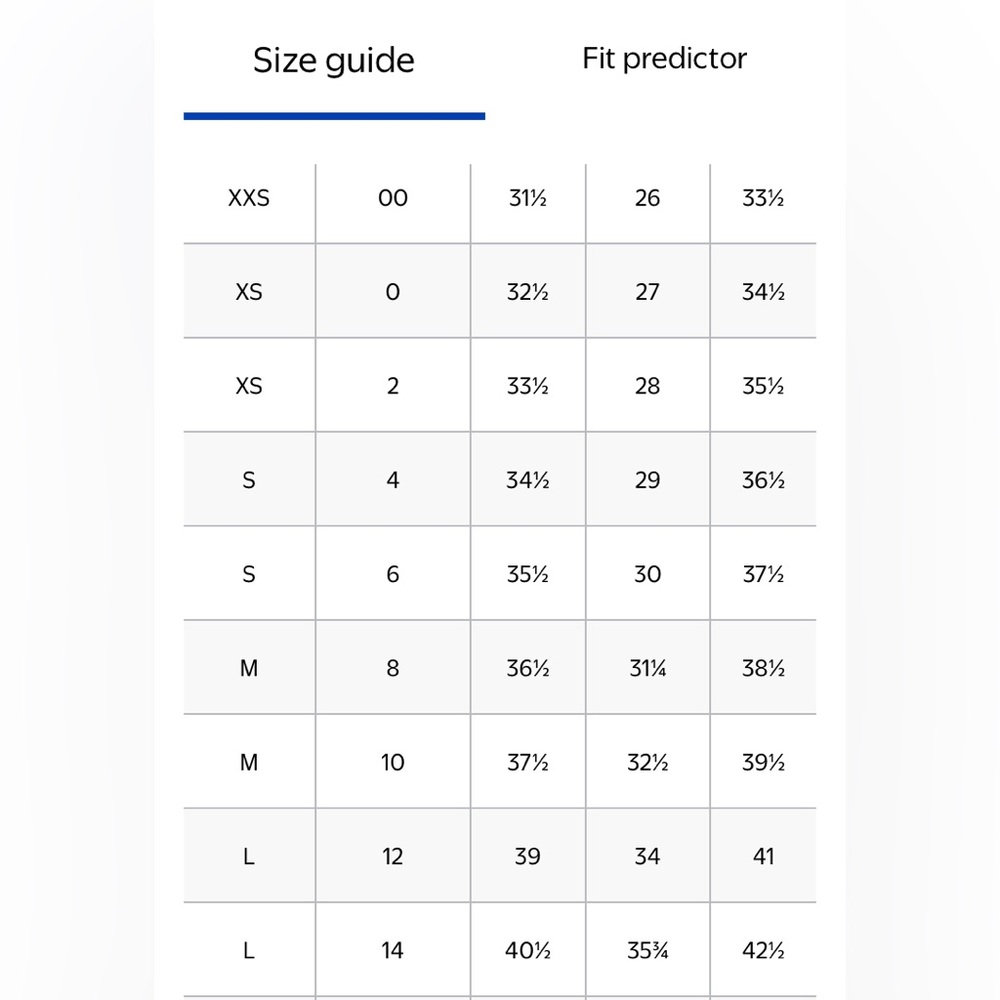Select size 12 in L row
Image resolution: width=1000 pixels, height=1000 pixels.
[x=393, y=857]
